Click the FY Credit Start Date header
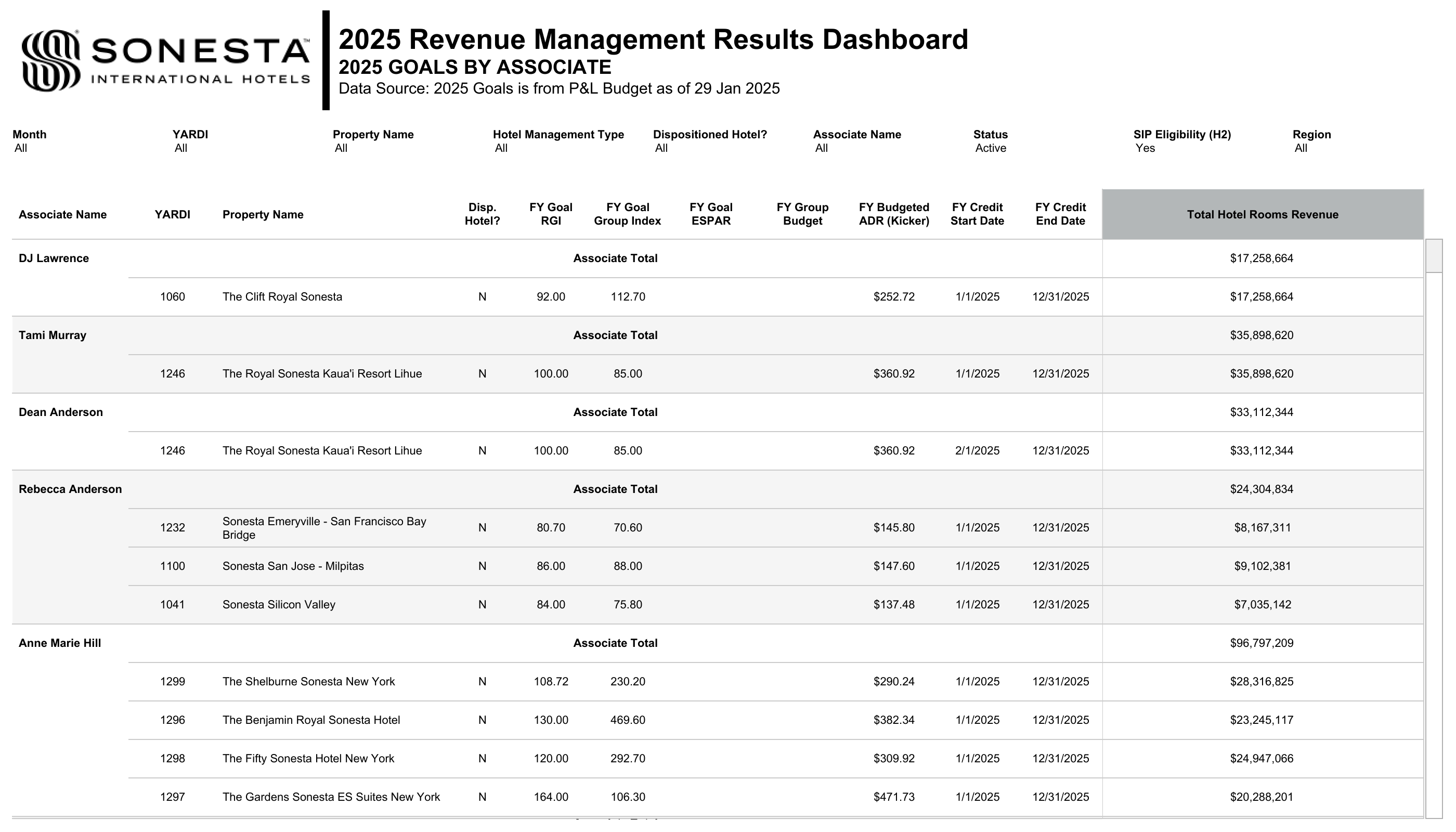 977,214
